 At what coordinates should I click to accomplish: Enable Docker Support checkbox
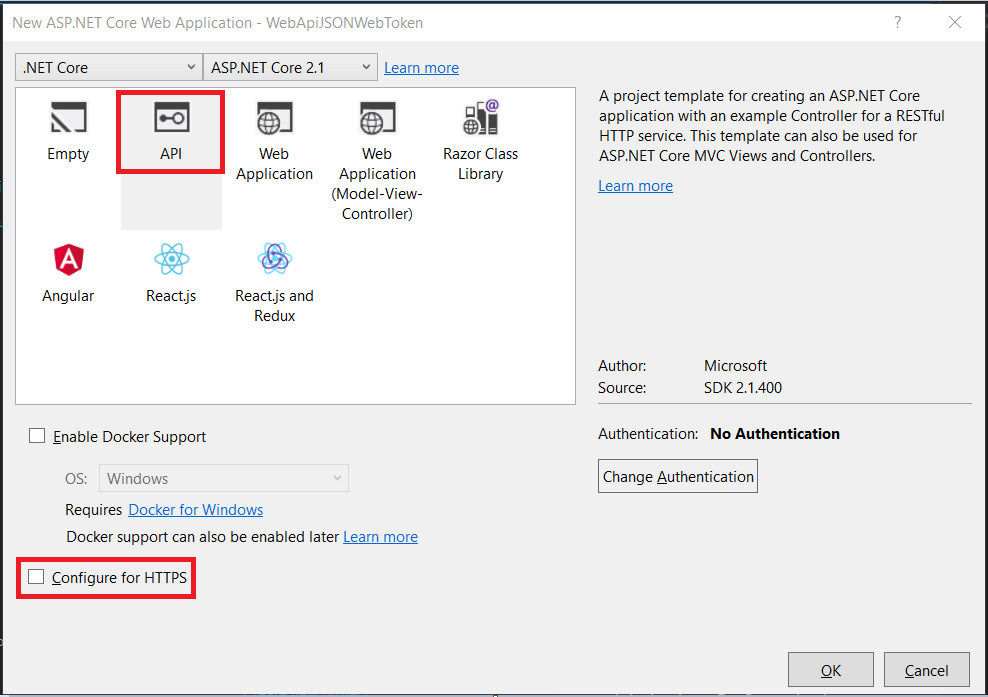coord(37,436)
